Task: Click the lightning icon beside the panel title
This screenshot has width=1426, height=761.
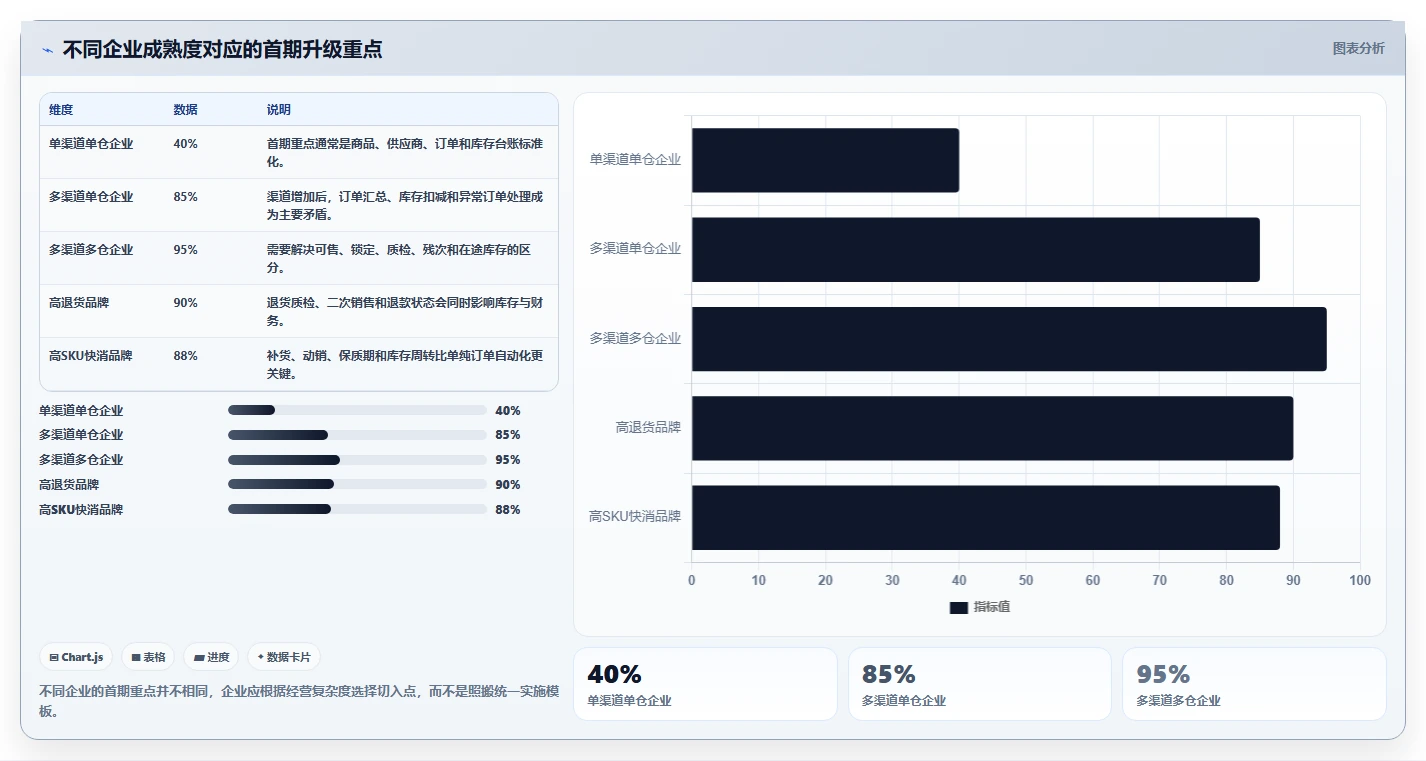Action: 47,50
